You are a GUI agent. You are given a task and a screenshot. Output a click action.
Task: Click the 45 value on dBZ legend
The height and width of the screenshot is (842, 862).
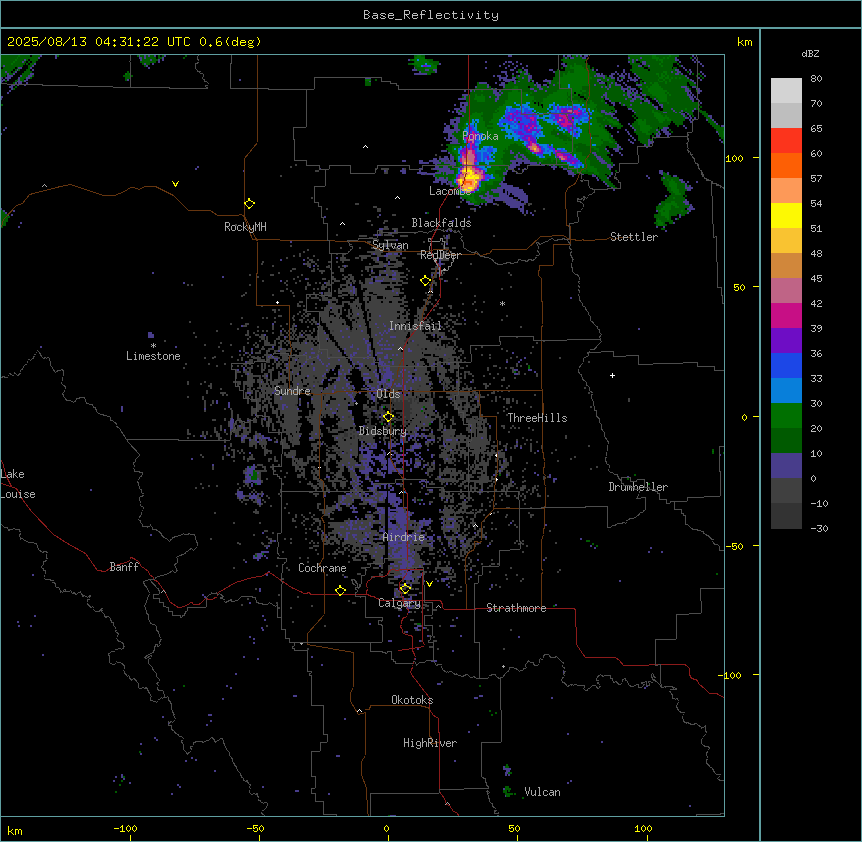point(816,278)
